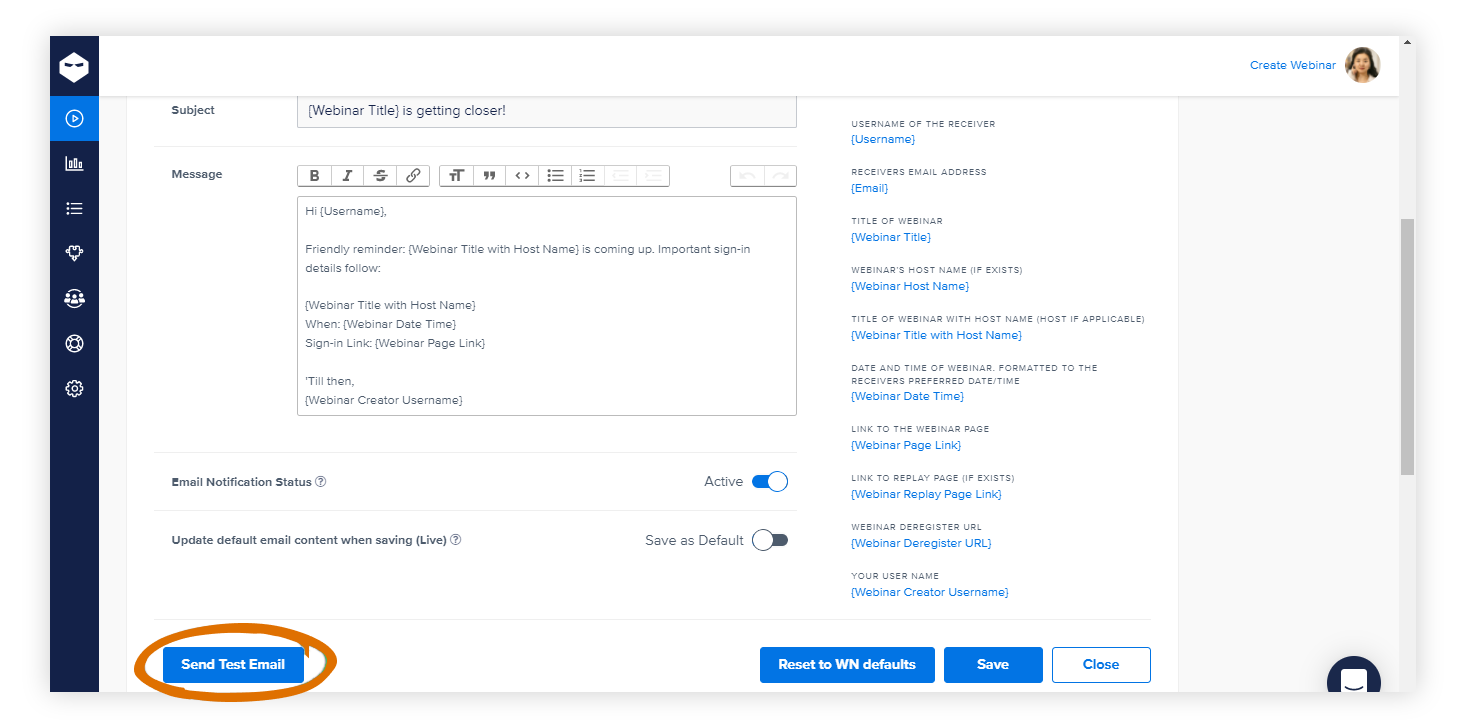
Task: Insert the {Webinar Date Time} sidebar placeholder
Action: 908,396
